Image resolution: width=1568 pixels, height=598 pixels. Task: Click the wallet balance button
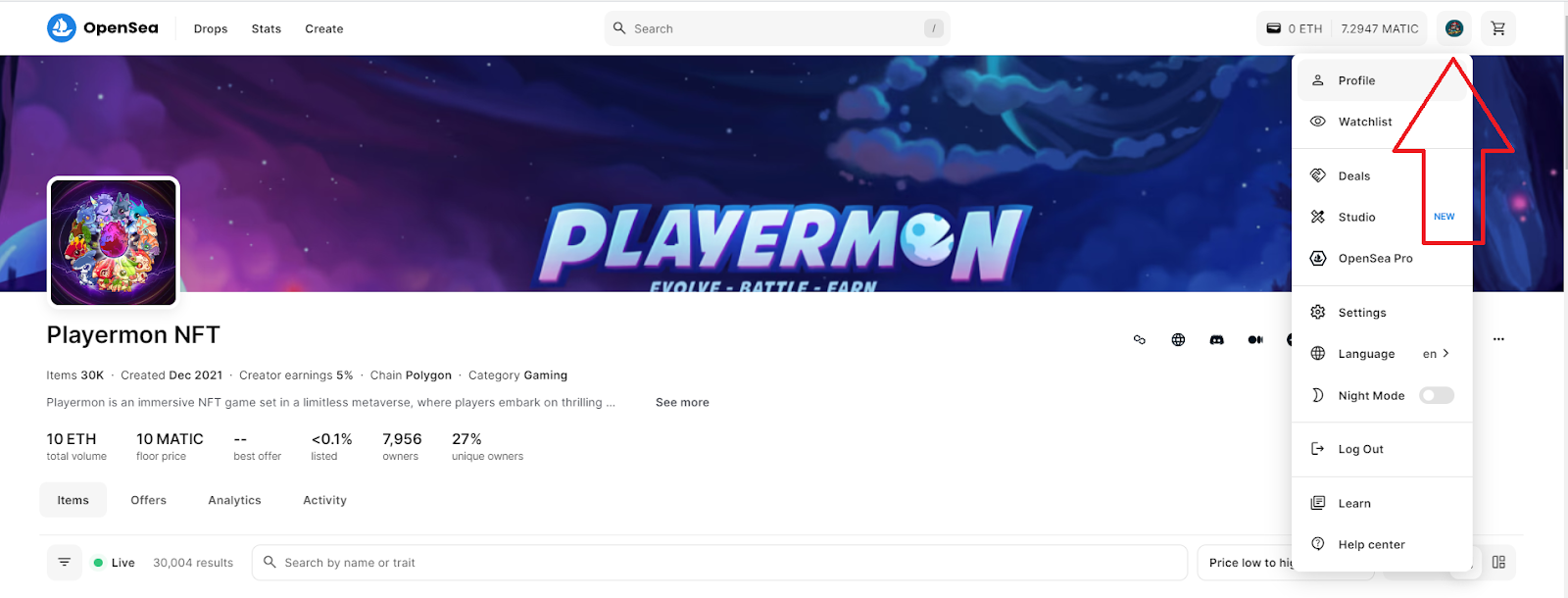pyautogui.click(x=1341, y=28)
